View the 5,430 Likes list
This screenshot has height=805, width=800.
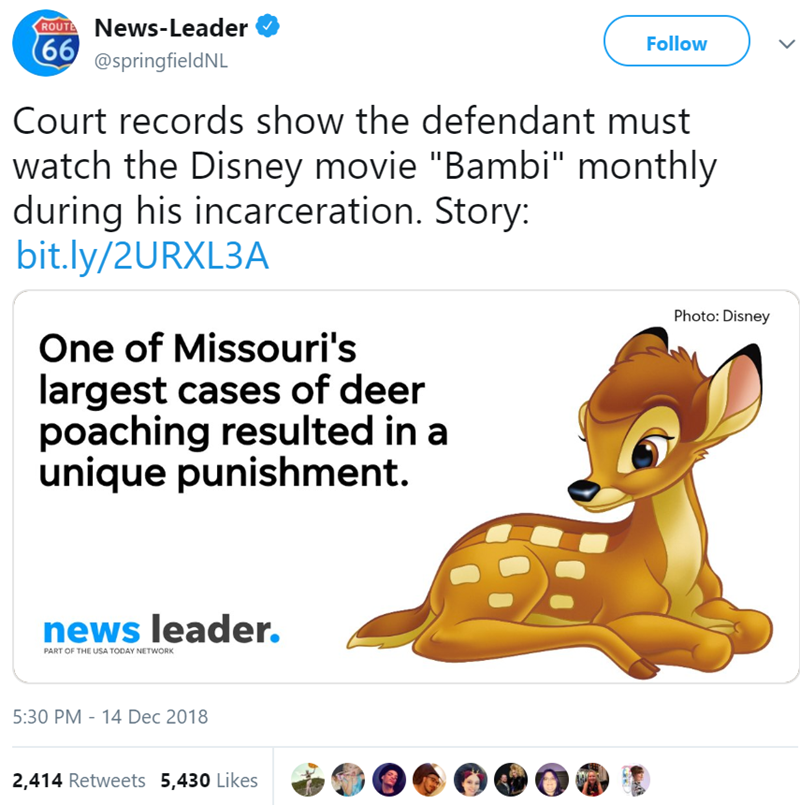pyautogui.click(x=209, y=780)
